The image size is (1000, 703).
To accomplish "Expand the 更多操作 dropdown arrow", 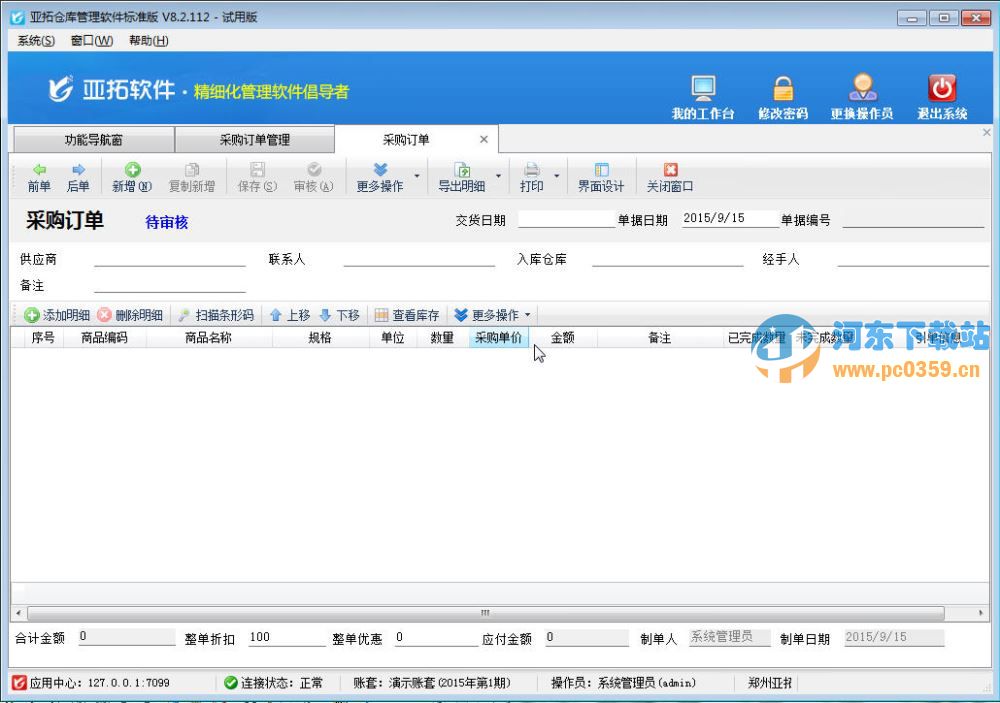I will 417,177.
